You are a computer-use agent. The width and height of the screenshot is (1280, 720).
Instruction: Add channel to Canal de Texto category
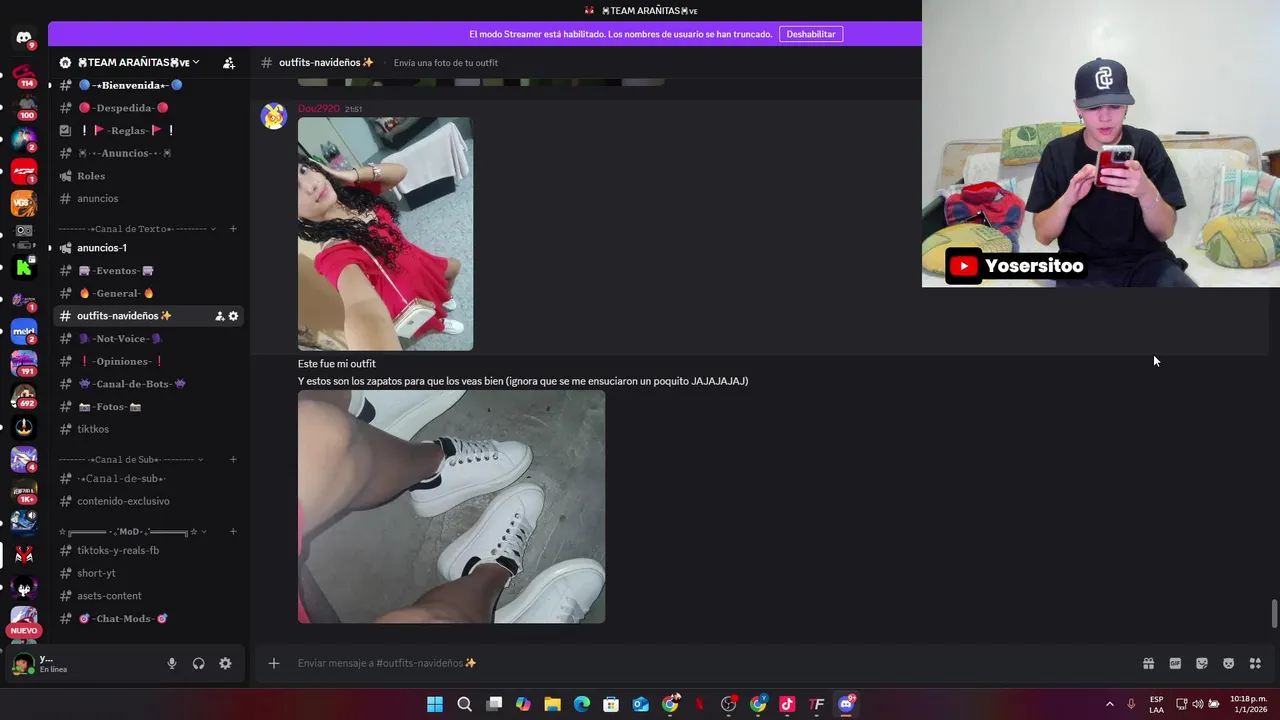pyautogui.click(x=233, y=229)
